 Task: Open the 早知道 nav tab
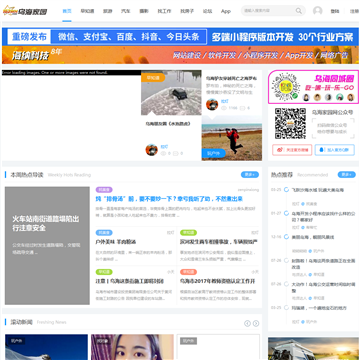click(87, 11)
